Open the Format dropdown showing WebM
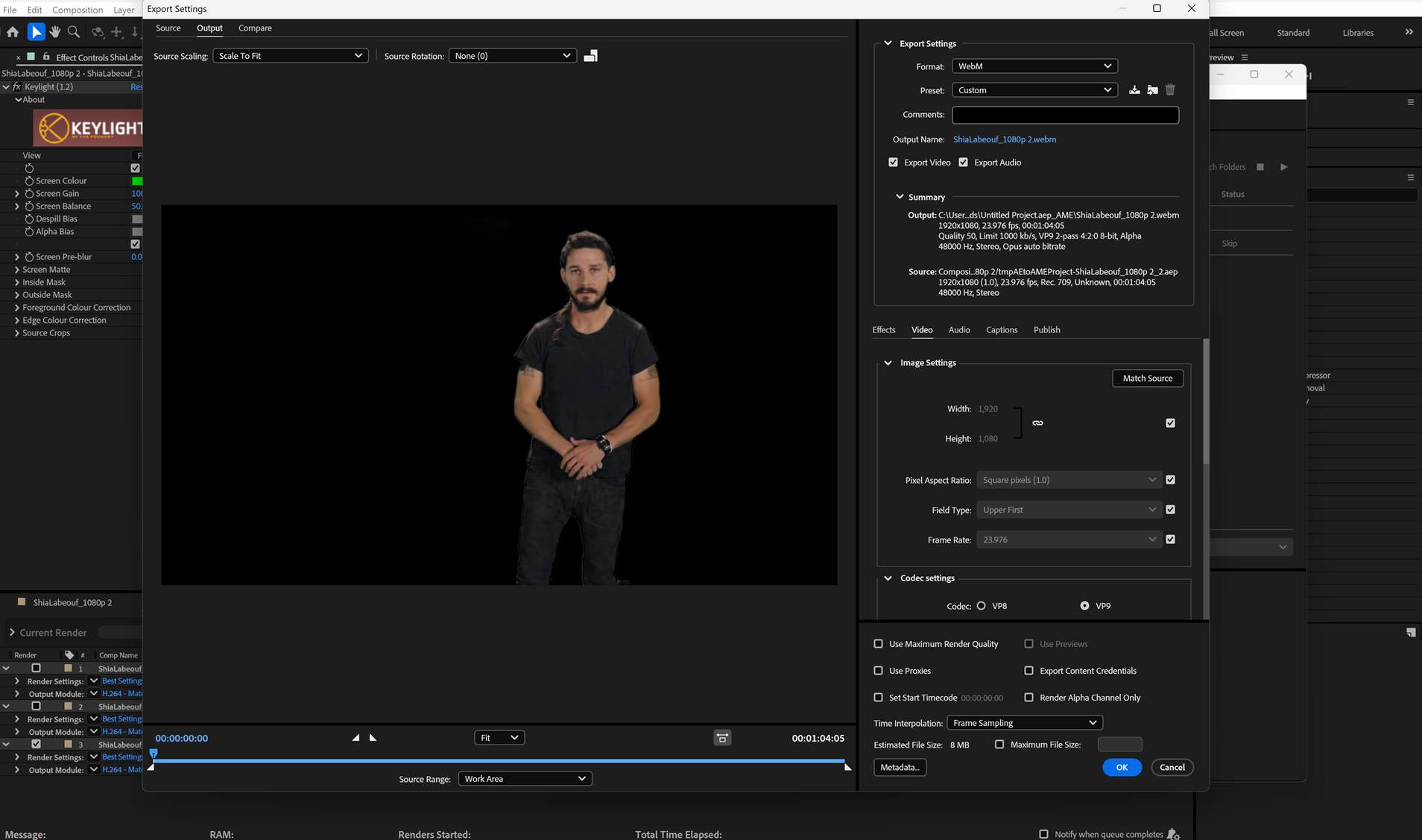This screenshot has width=1422, height=840. click(1034, 66)
